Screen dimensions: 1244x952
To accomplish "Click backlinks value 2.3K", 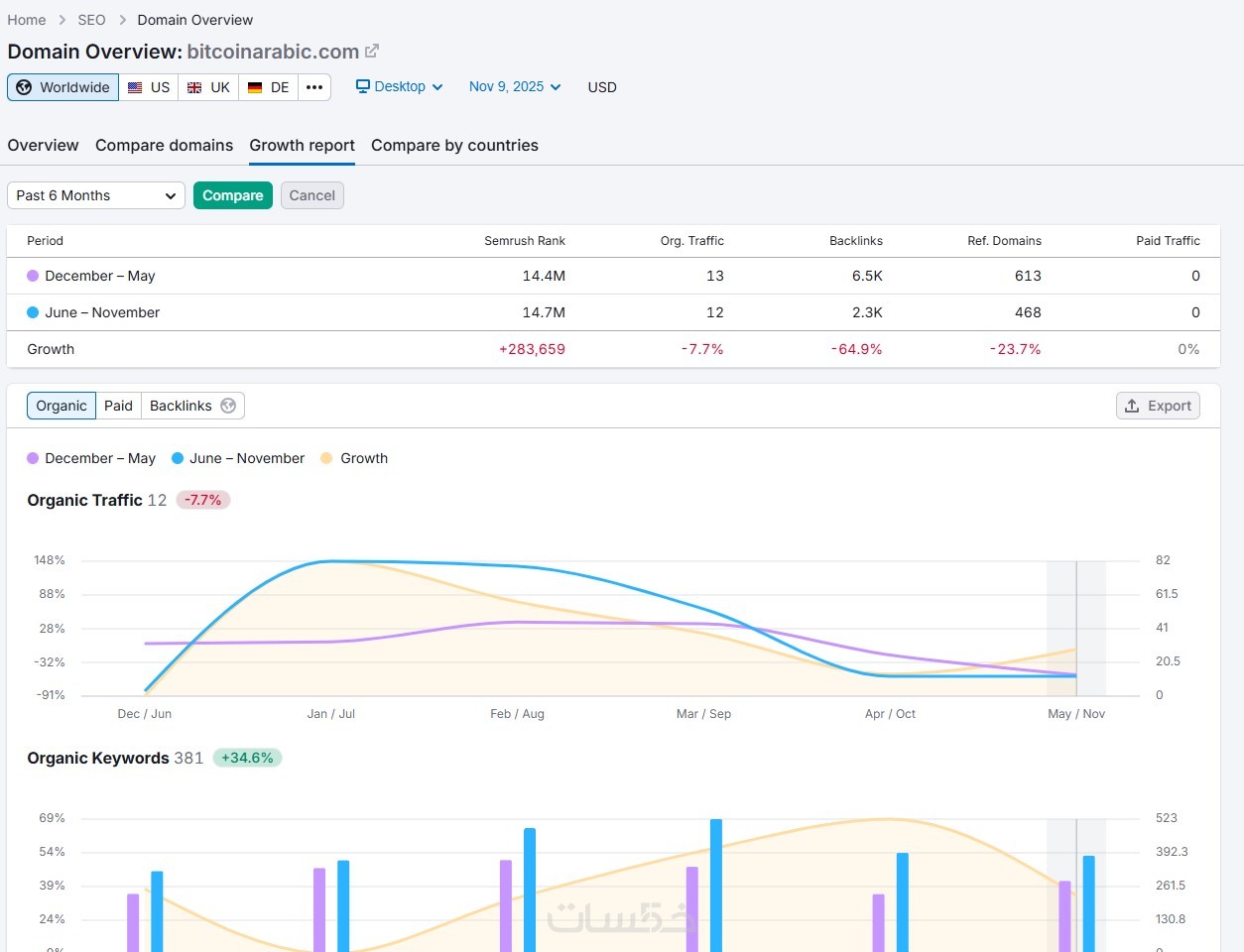I will click(867, 312).
